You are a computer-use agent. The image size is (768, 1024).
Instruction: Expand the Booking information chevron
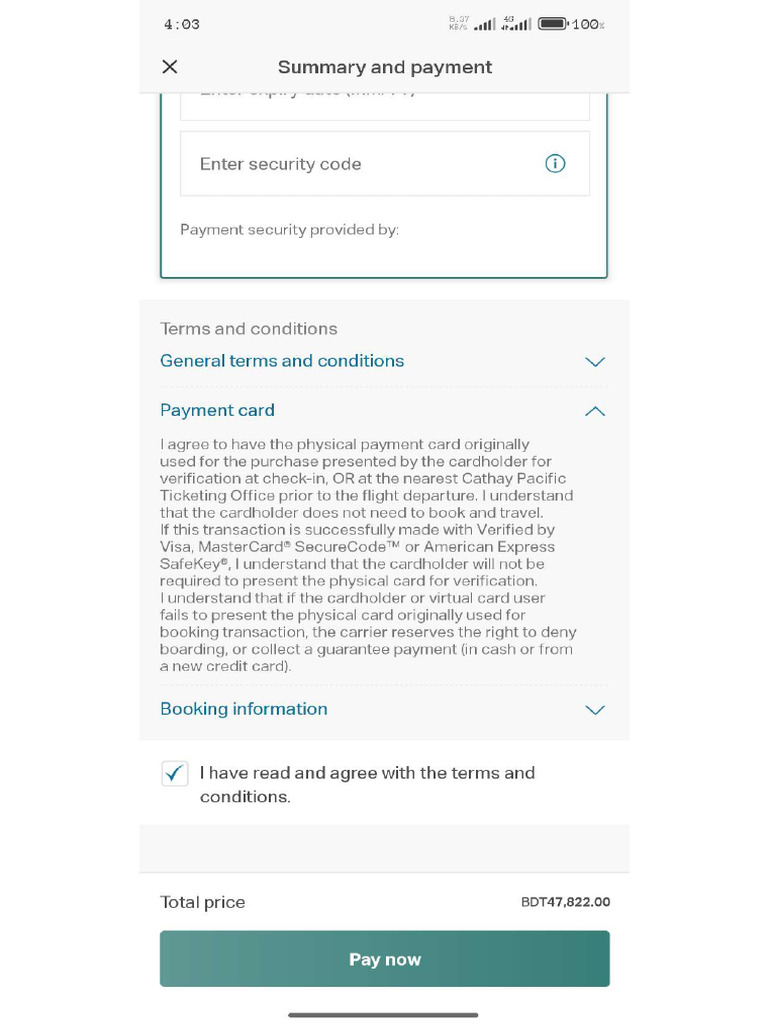tap(595, 710)
